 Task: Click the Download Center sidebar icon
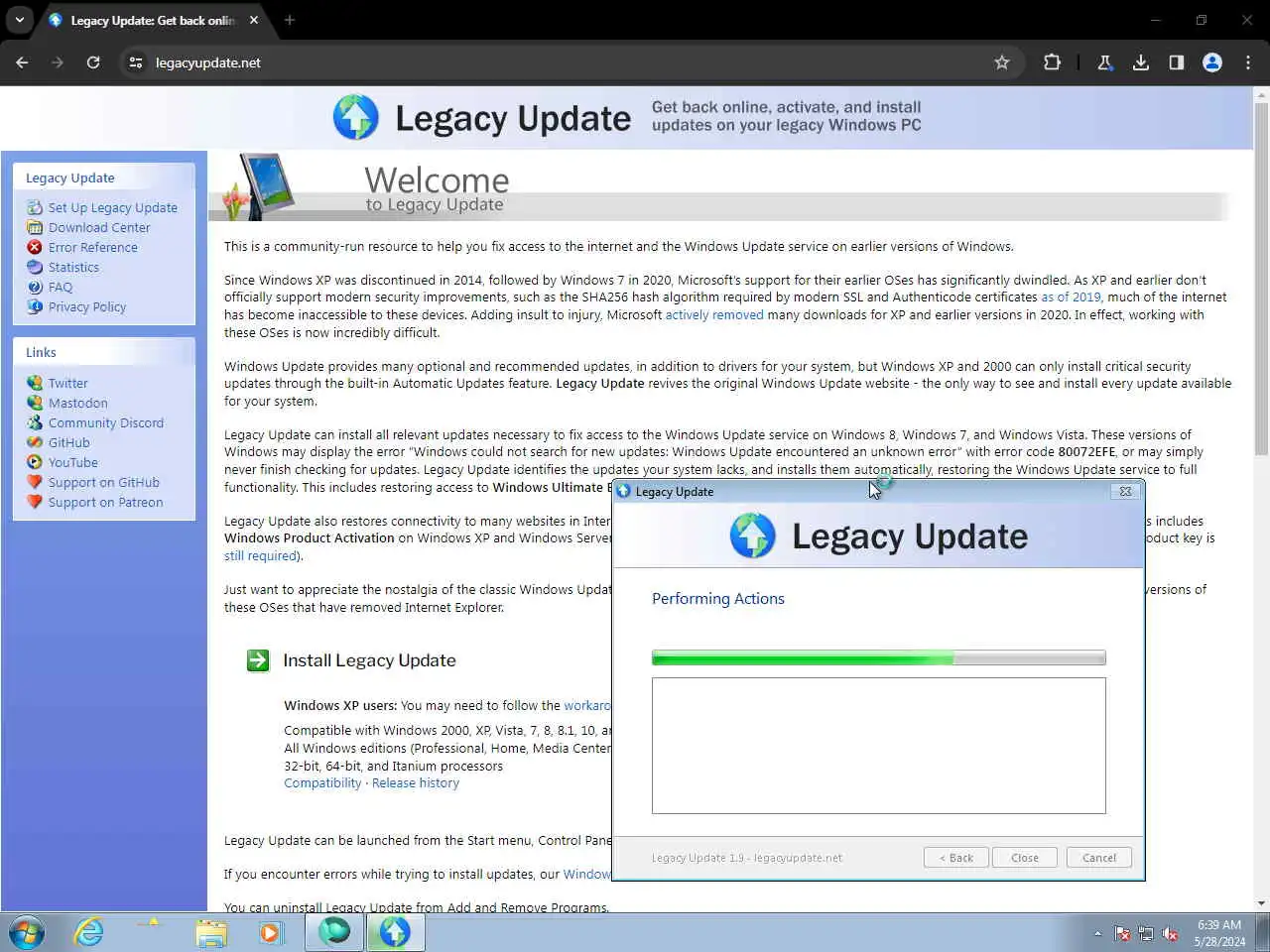(x=35, y=227)
